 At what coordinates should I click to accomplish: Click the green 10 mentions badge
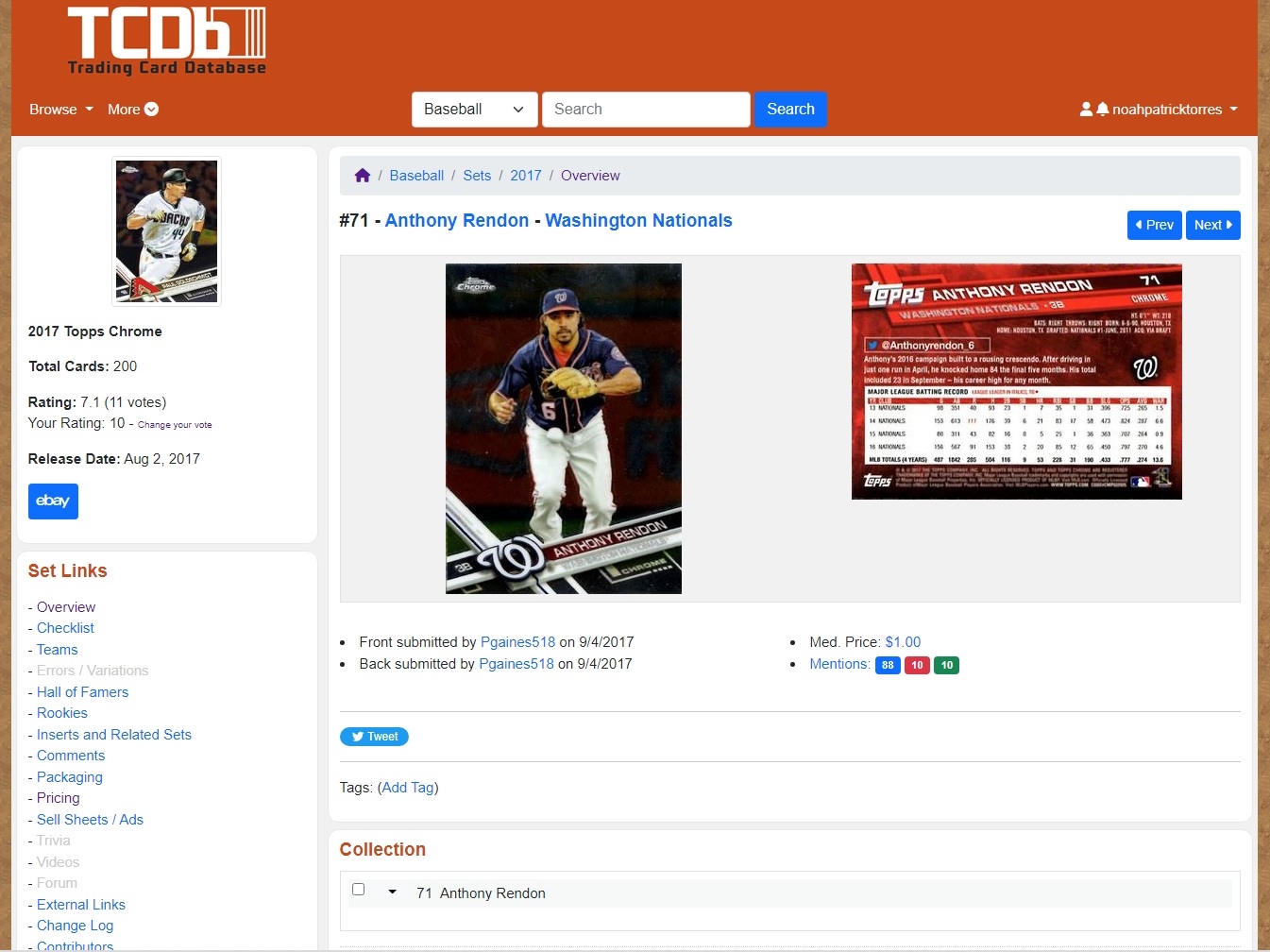(947, 665)
